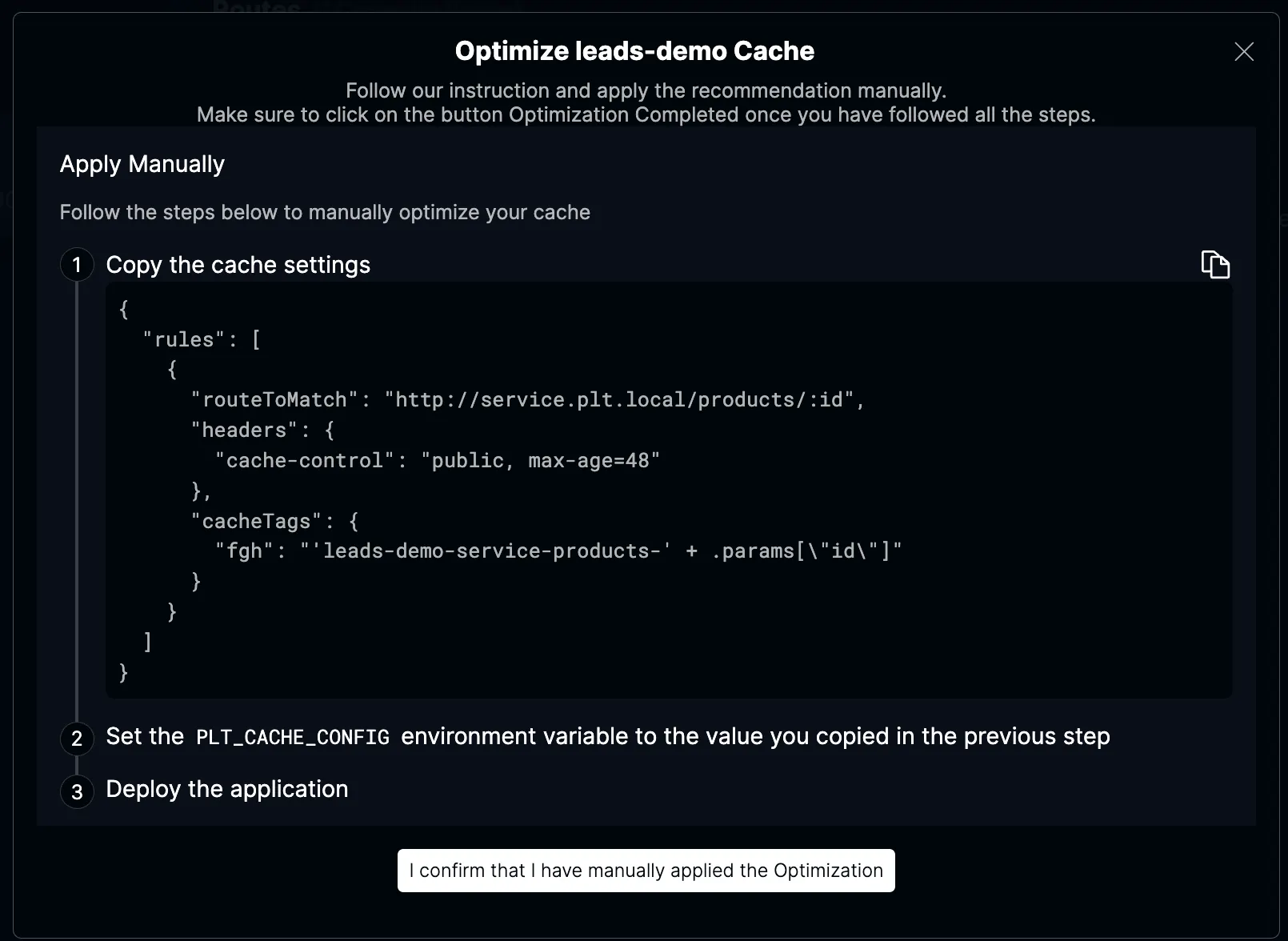Click the Apply Manually heading

click(142, 164)
